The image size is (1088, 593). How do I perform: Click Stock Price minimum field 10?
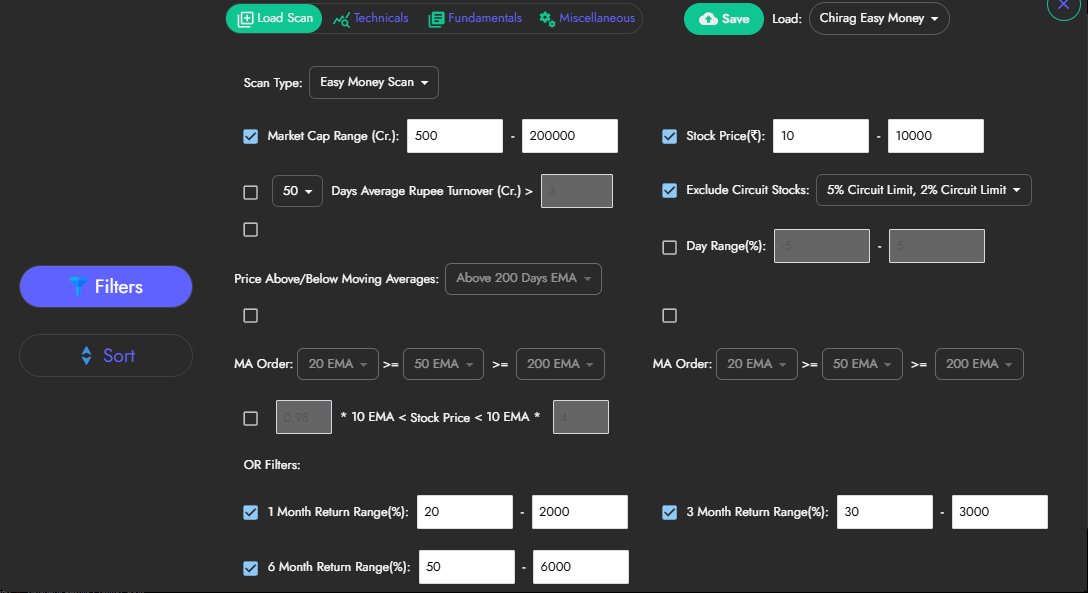pos(821,136)
